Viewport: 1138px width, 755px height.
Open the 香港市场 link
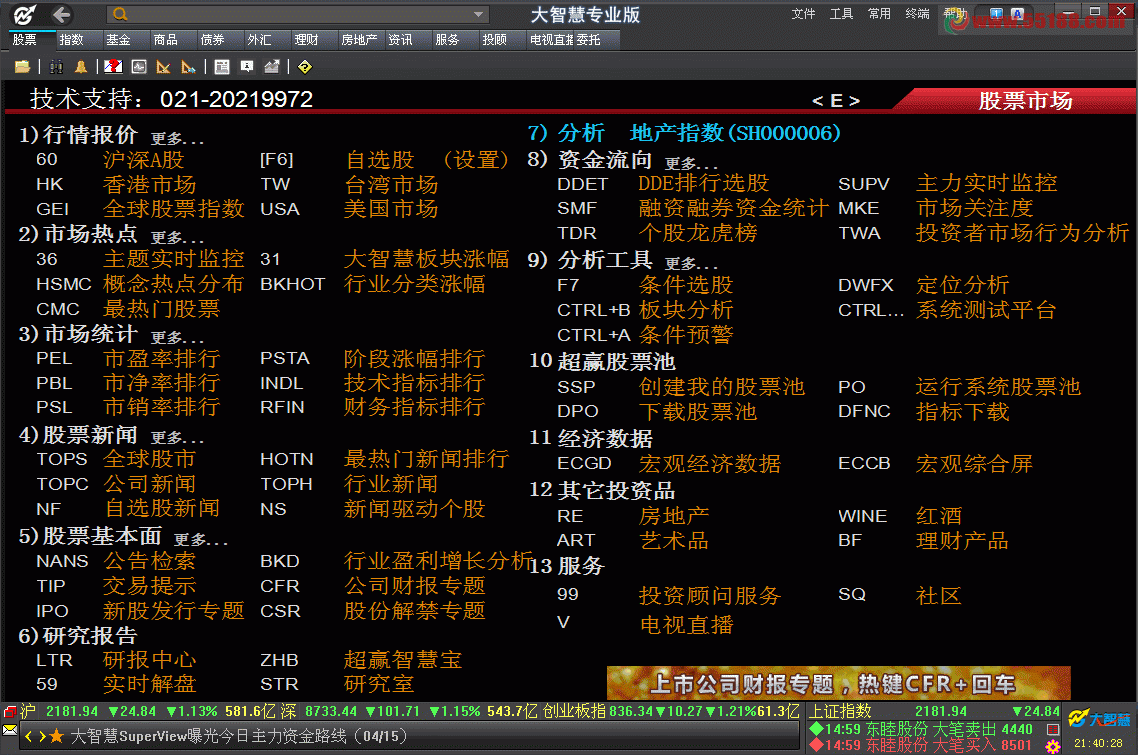(150, 184)
